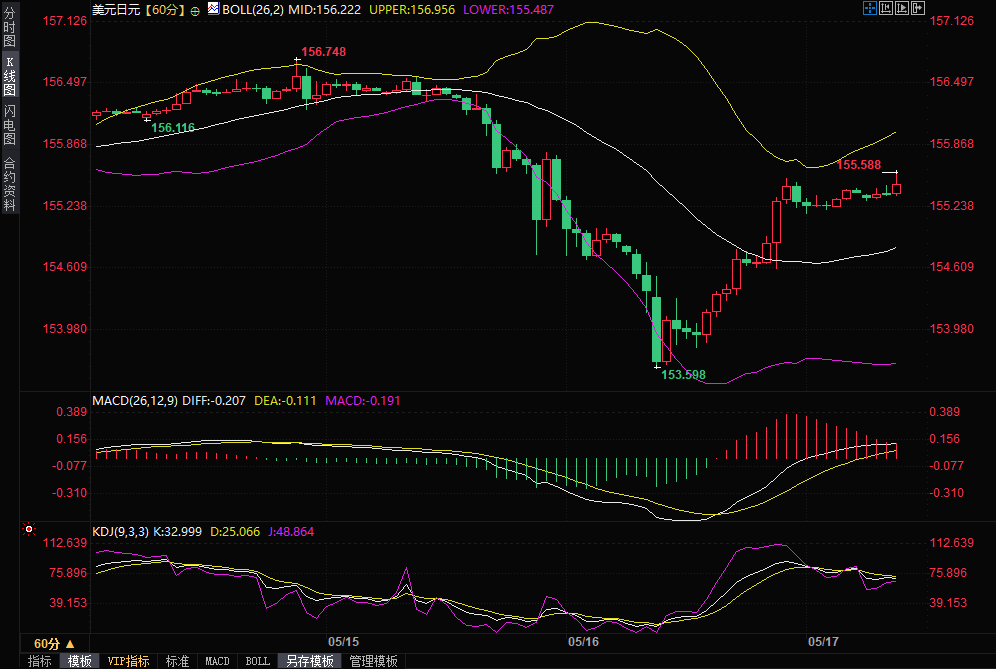The width and height of the screenshot is (996, 669).
Task: Select the K线图 sidebar tab
Action: point(9,77)
